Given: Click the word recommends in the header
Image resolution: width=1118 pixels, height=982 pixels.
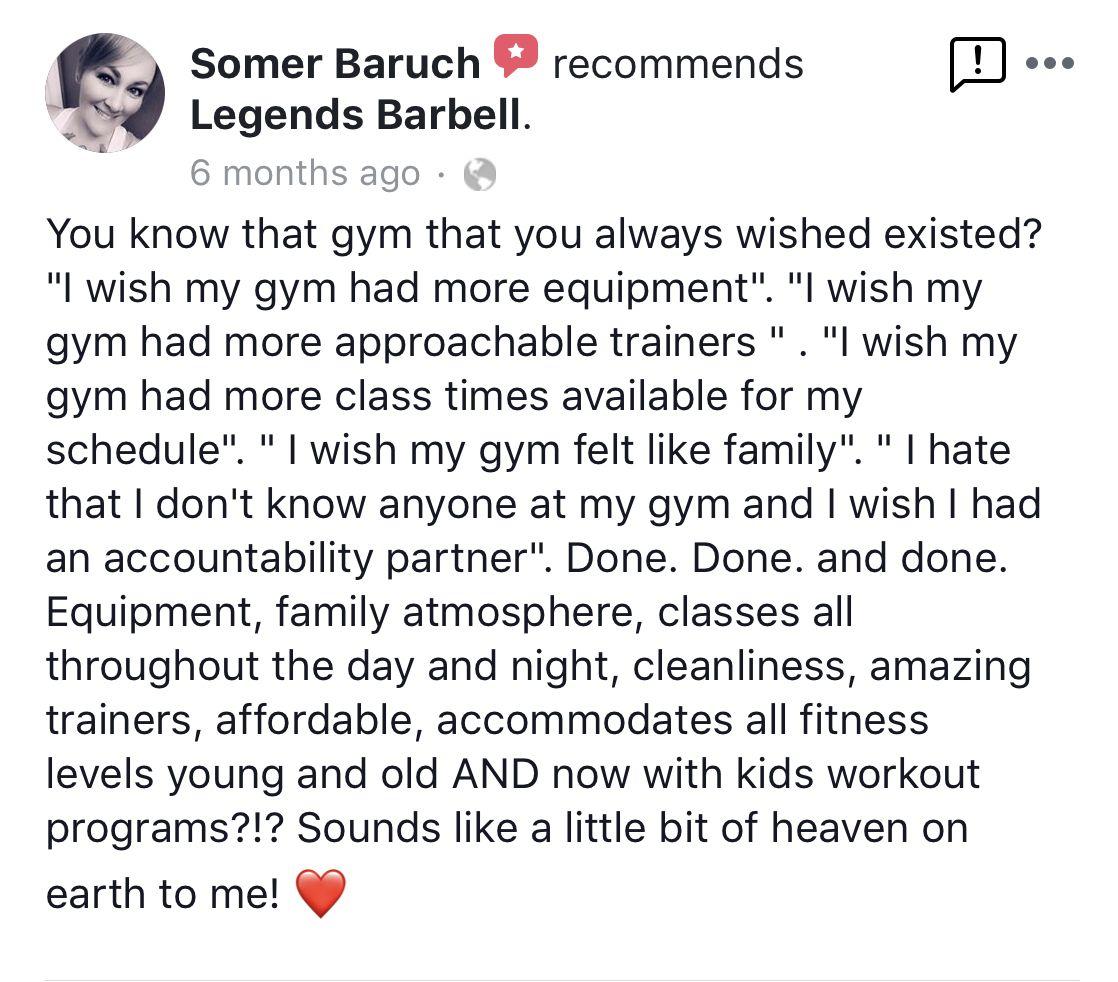Looking at the screenshot, I should 679,62.
